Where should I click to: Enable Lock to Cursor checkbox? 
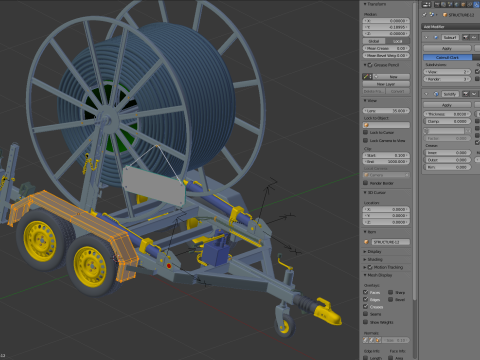click(365, 133)
